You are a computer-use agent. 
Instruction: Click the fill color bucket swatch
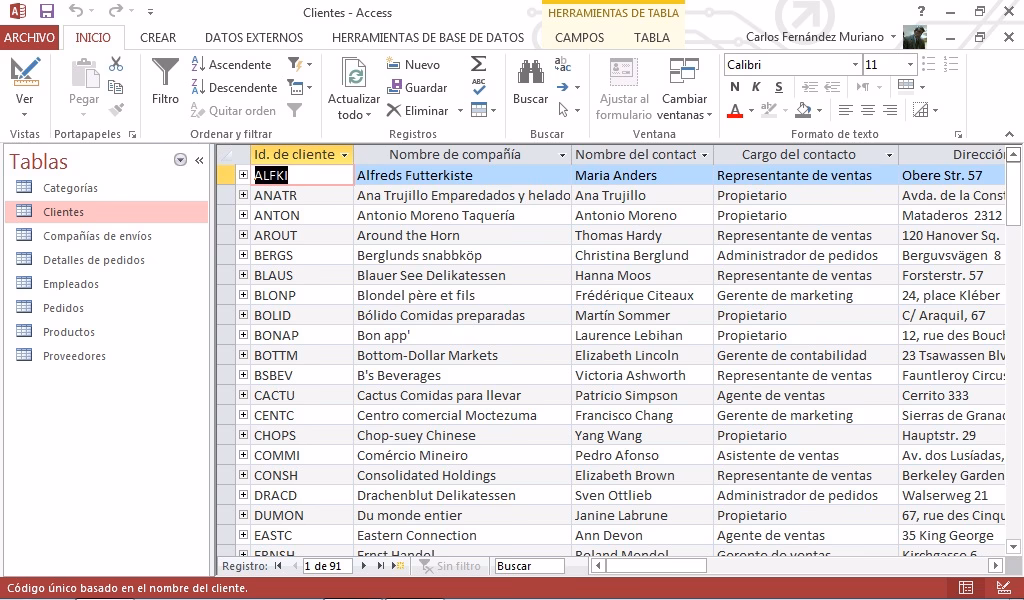803,110
